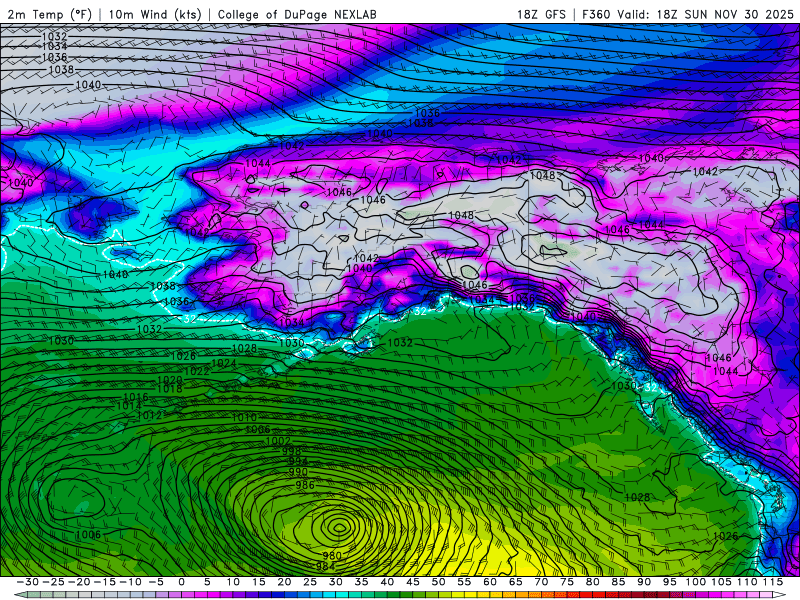
Task: Select the 20 value on the temperature legend
Action: click(284, 582)
